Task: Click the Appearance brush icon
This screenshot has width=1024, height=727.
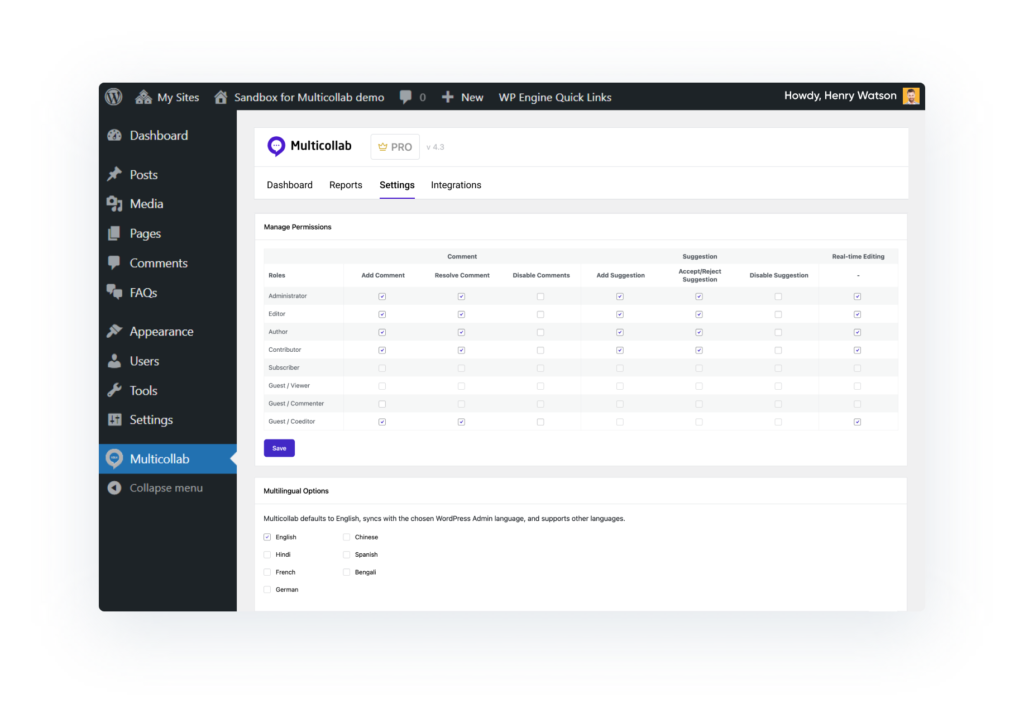Action: point(115,331)
